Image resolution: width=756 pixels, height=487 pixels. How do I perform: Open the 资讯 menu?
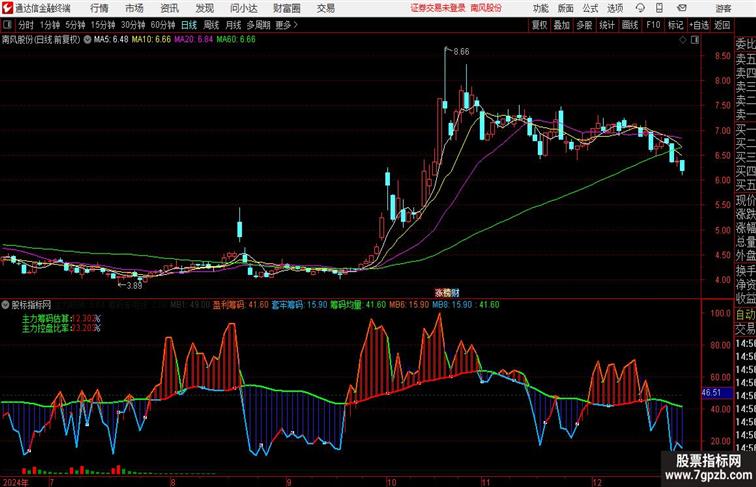tap(169, 8)
